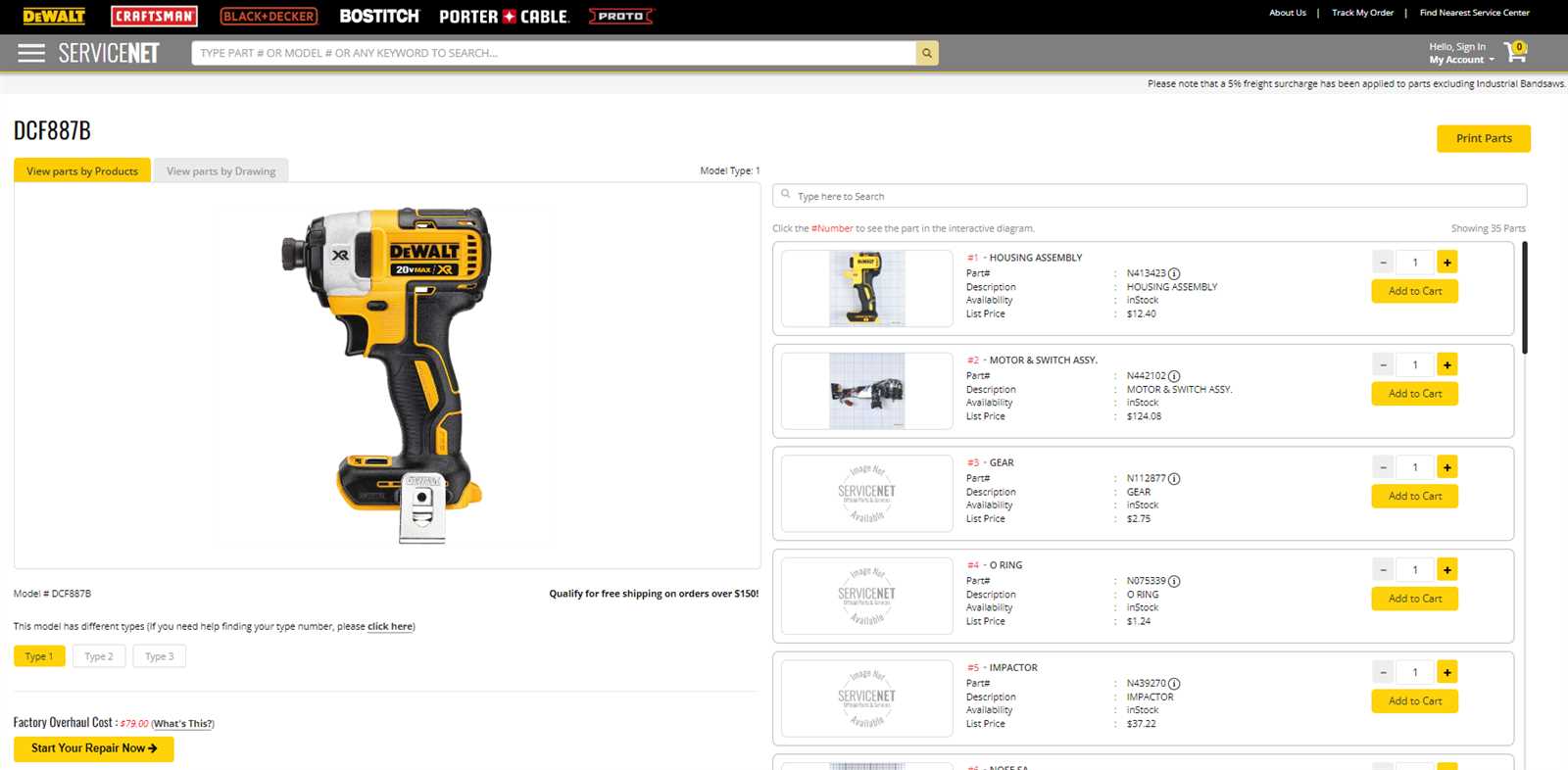Open the hamburger menu next to ServiceNet
This screenshot has height=770, width=1568.
(31, 53)
